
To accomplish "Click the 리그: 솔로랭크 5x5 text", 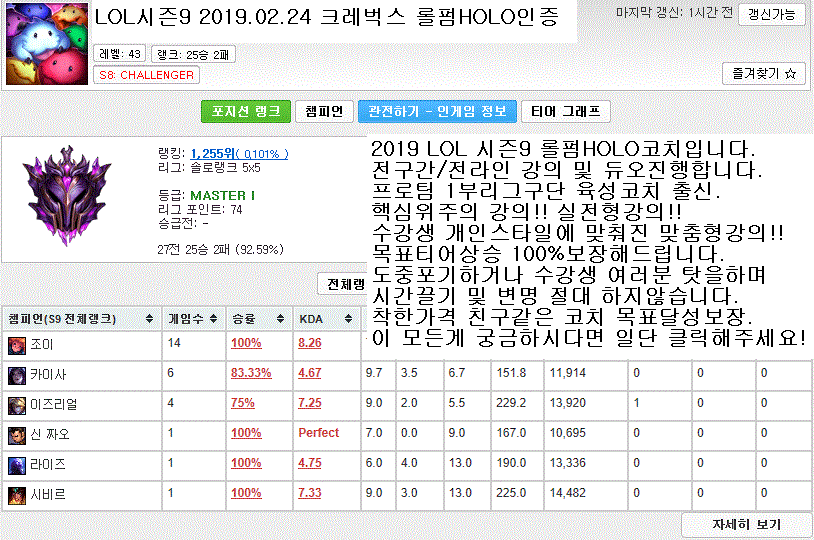I will click(x=209, y=168).
